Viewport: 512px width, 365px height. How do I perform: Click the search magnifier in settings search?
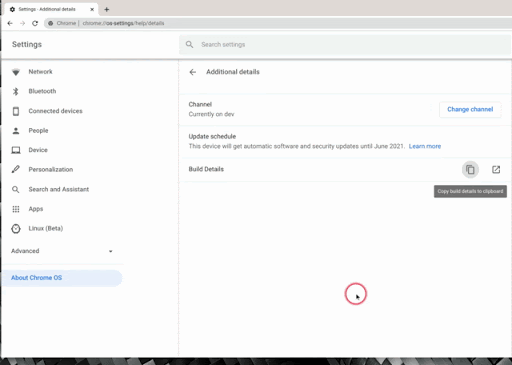(189, 44)
